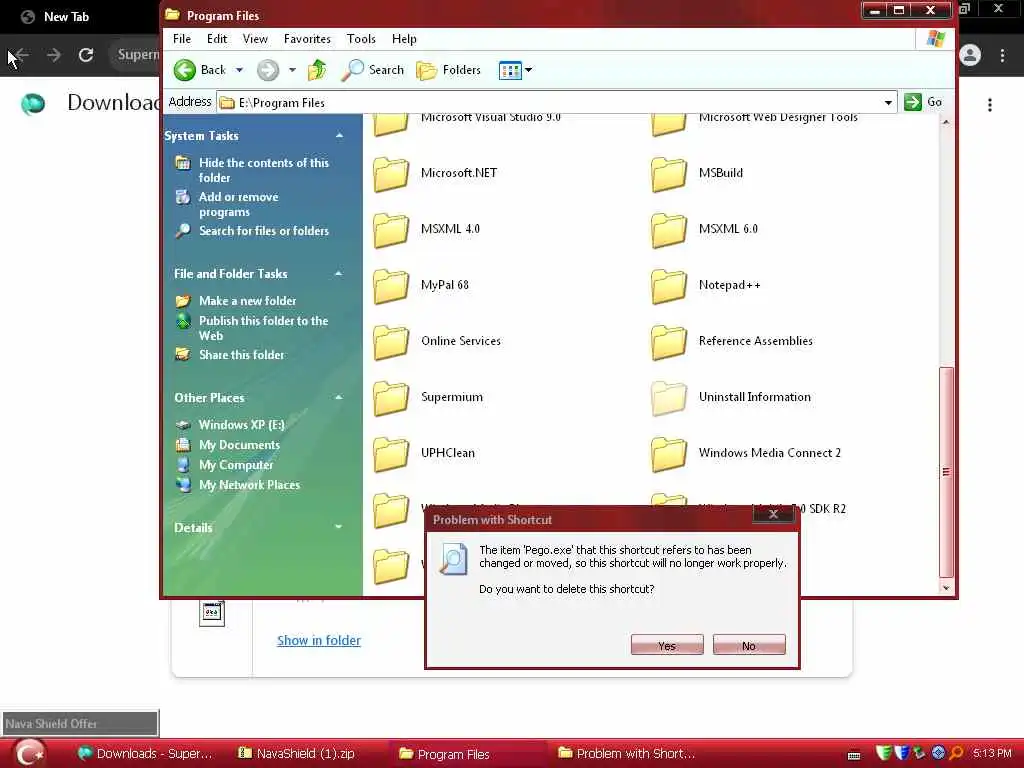Select the MSBuild folder icon
The height and width of the screenshot is (768, 1024).
pyautogui.click(x=669, y=174)
